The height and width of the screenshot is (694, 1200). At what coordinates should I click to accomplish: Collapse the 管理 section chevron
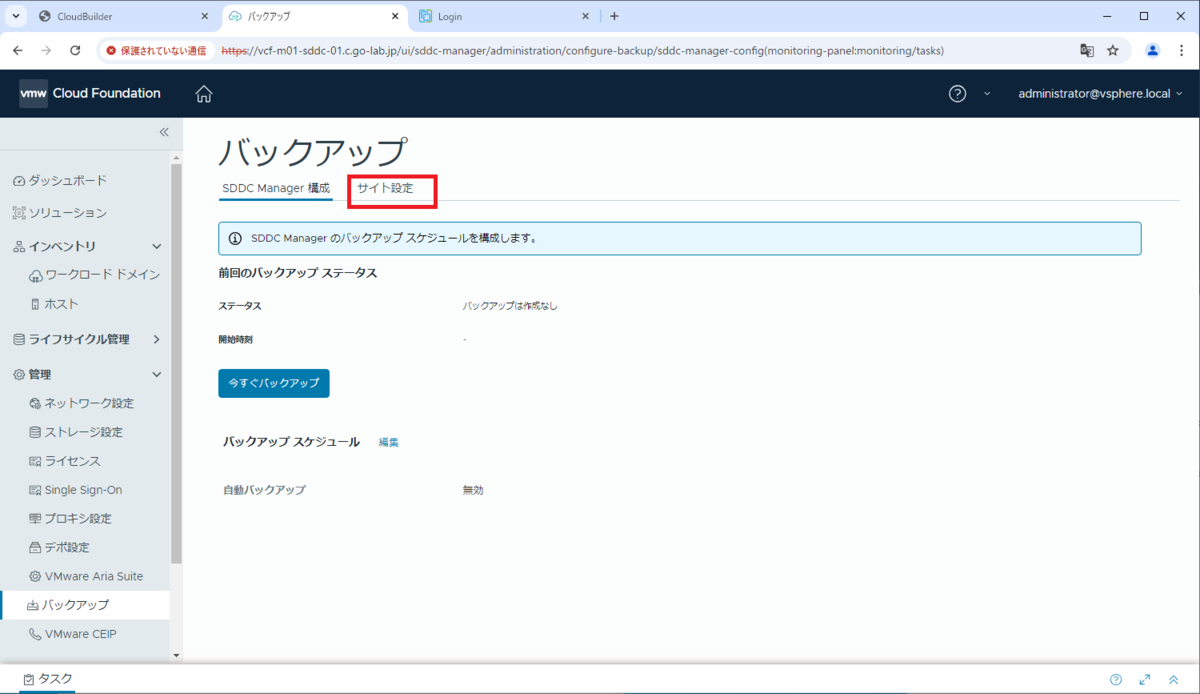click(x=156, y=374)
